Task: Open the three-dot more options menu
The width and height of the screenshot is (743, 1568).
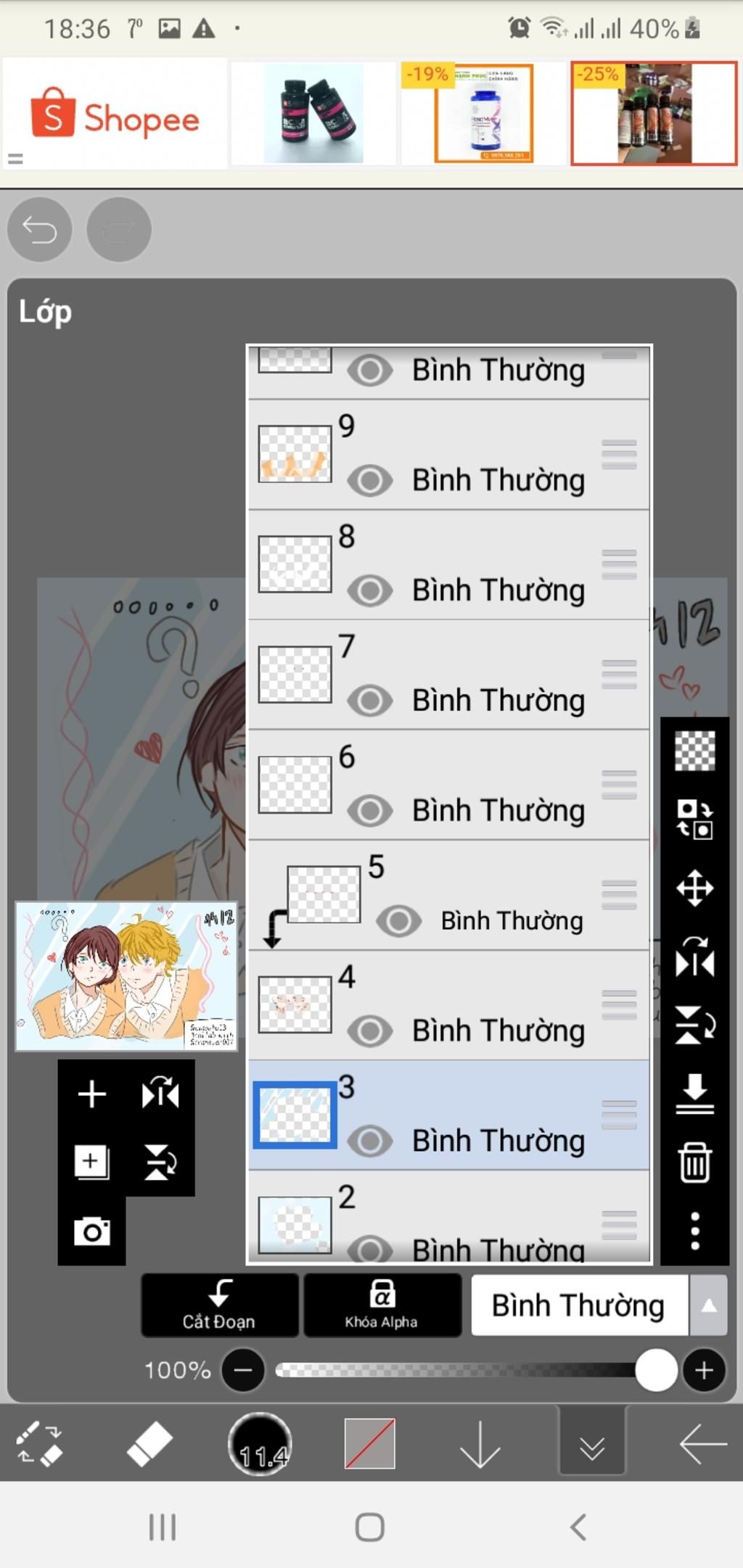Action: coord(694,1231)
